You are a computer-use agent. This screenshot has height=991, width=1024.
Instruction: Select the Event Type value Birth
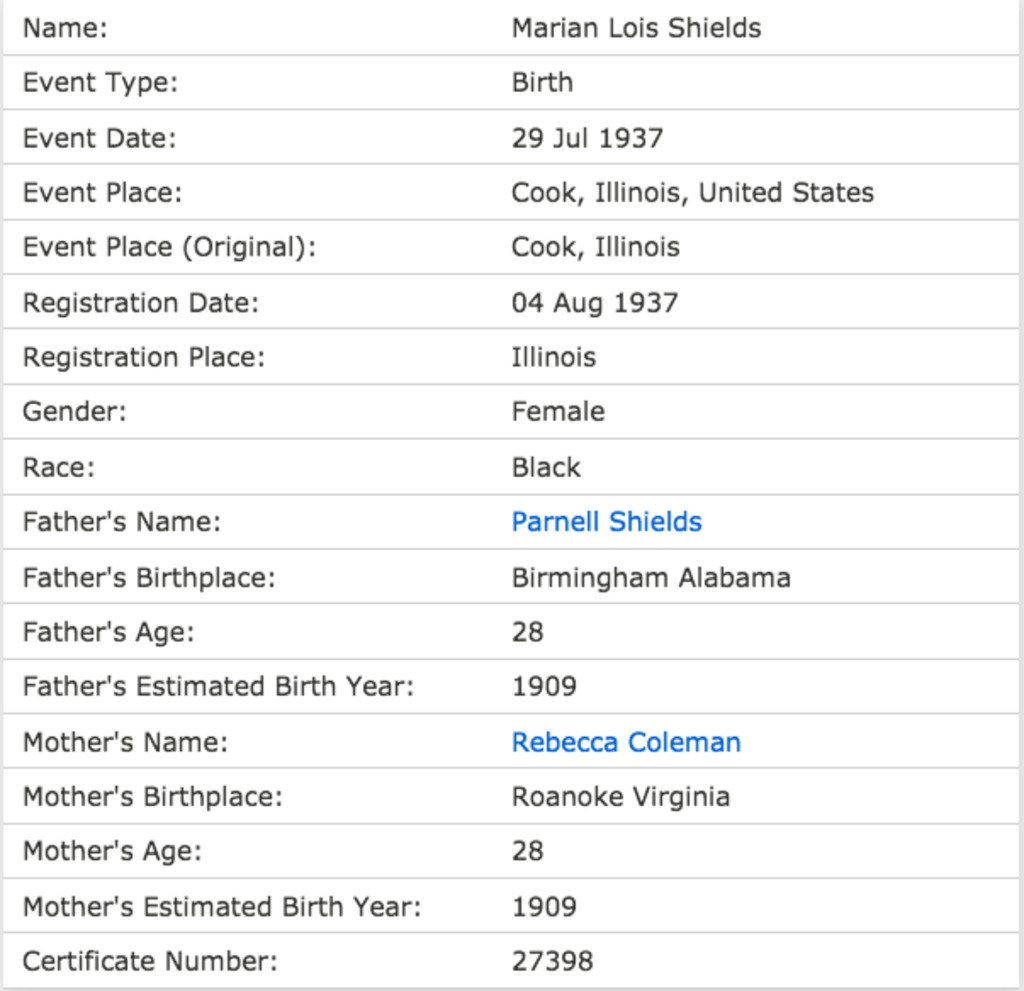[542, 82]
